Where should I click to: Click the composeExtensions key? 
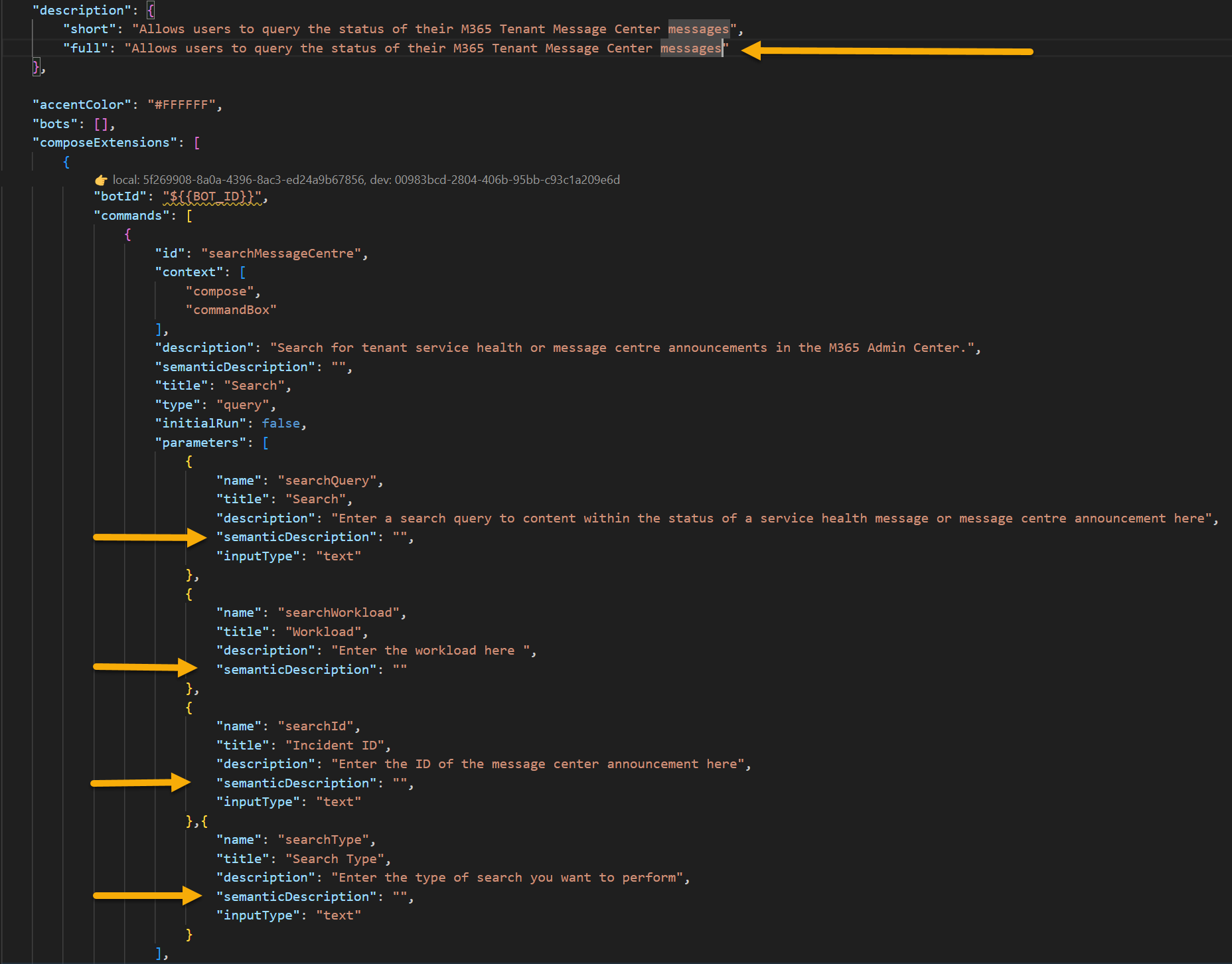point(104,143)
